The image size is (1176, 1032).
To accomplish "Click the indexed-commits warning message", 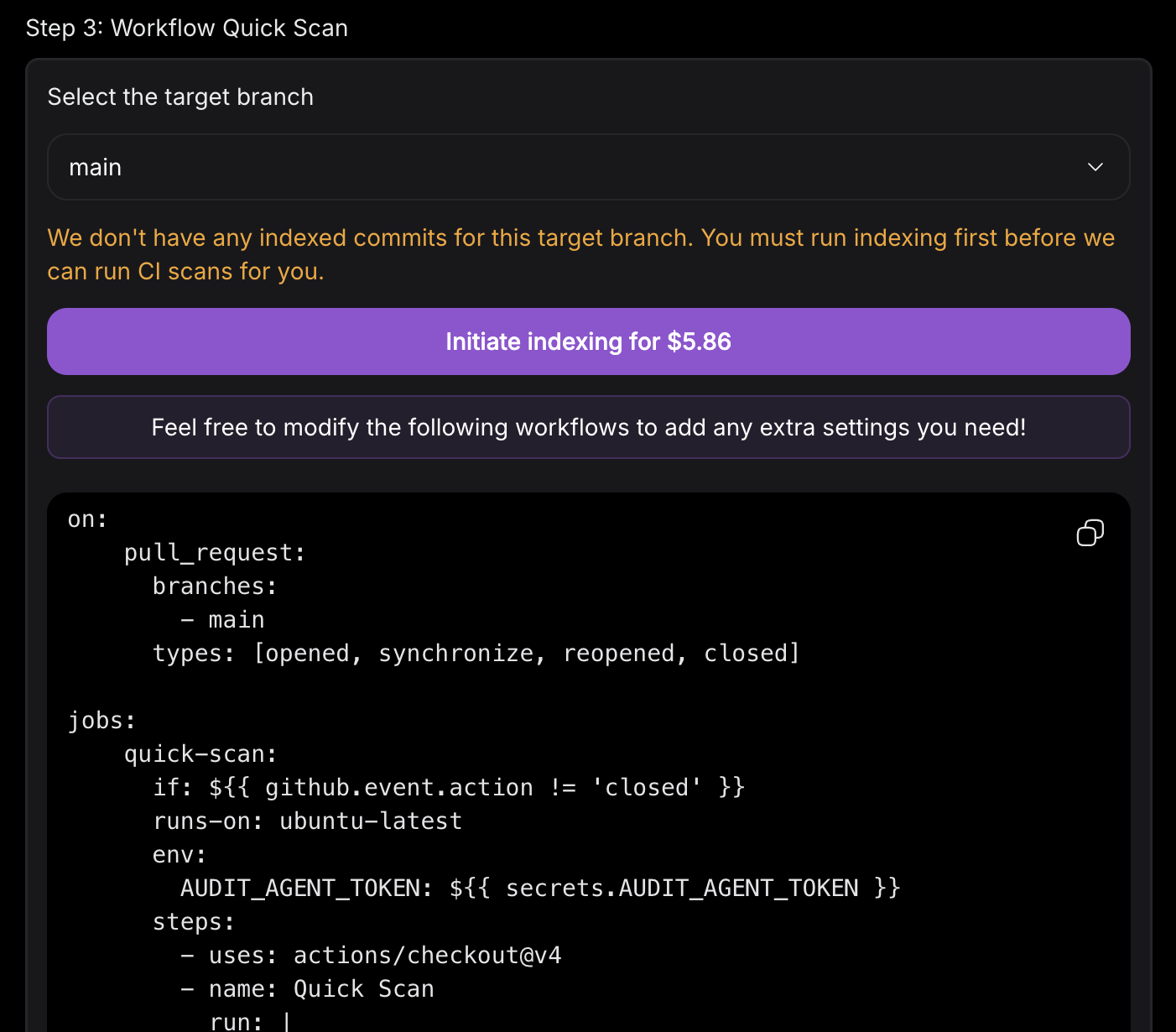I will pos(581,254).
